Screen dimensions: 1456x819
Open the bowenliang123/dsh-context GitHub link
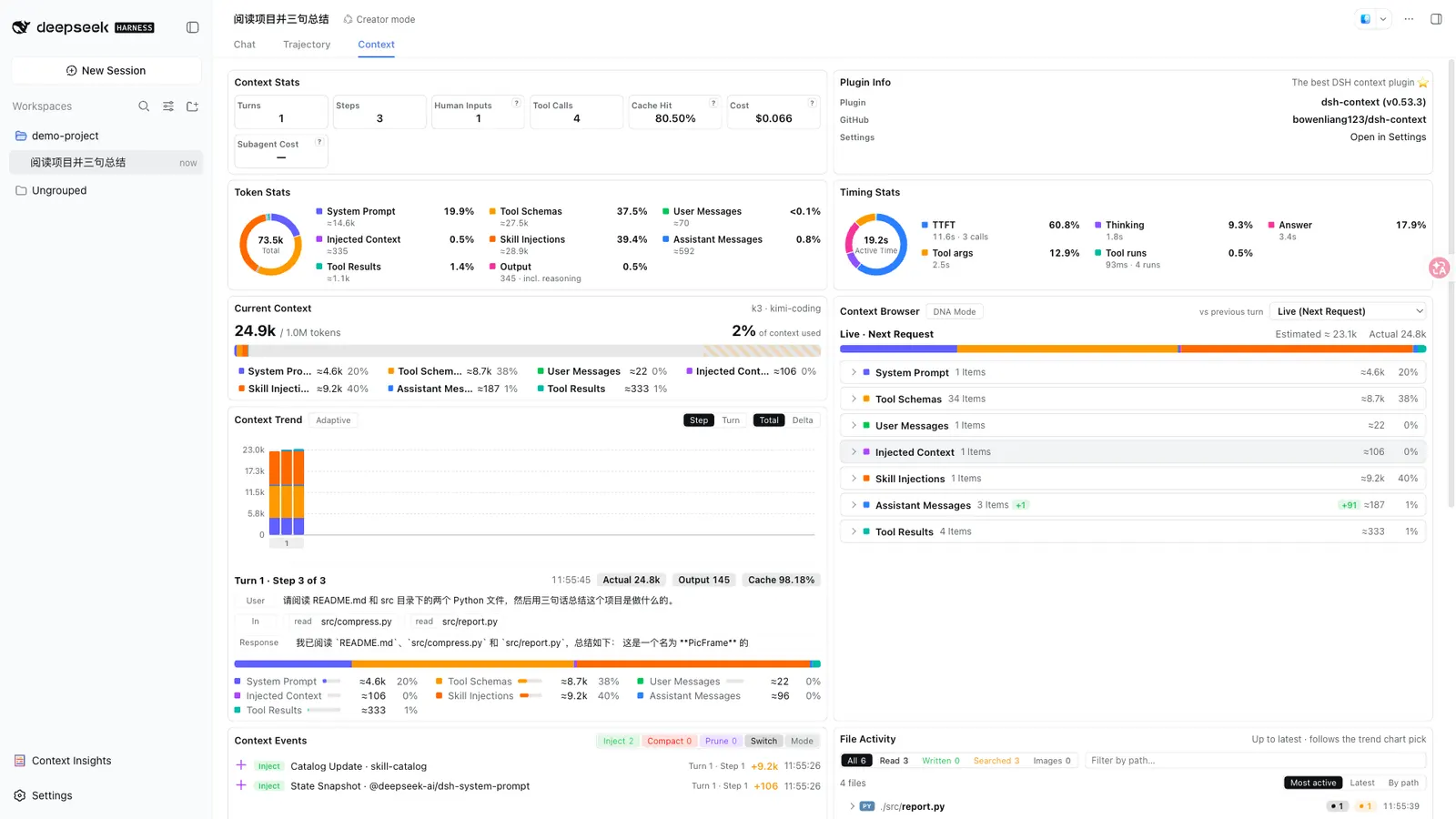point(1359,119)
